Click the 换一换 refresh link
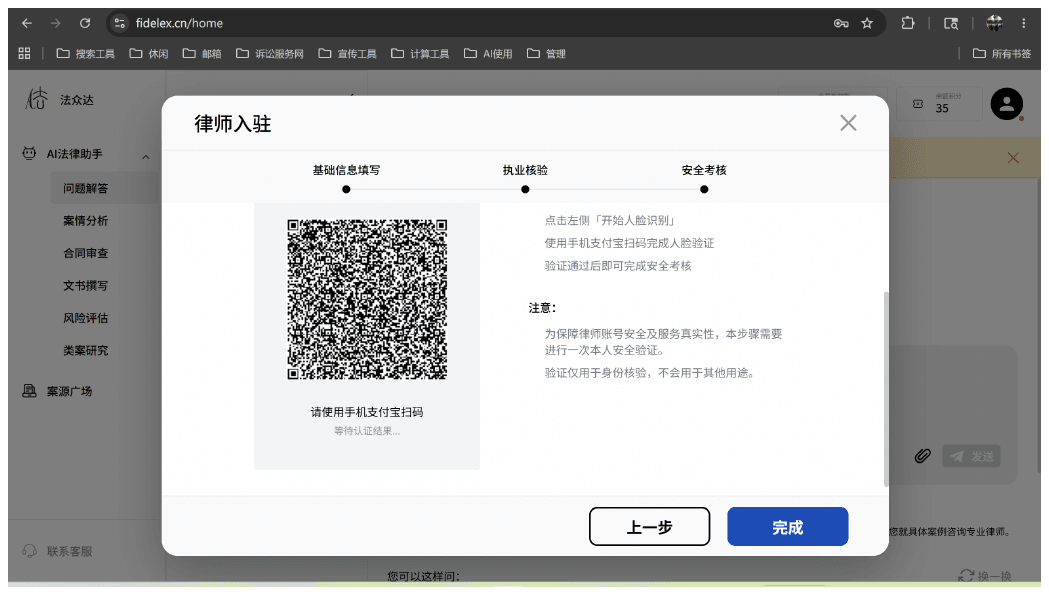This screenshot has width=1049, height=595. coord(985,576)
